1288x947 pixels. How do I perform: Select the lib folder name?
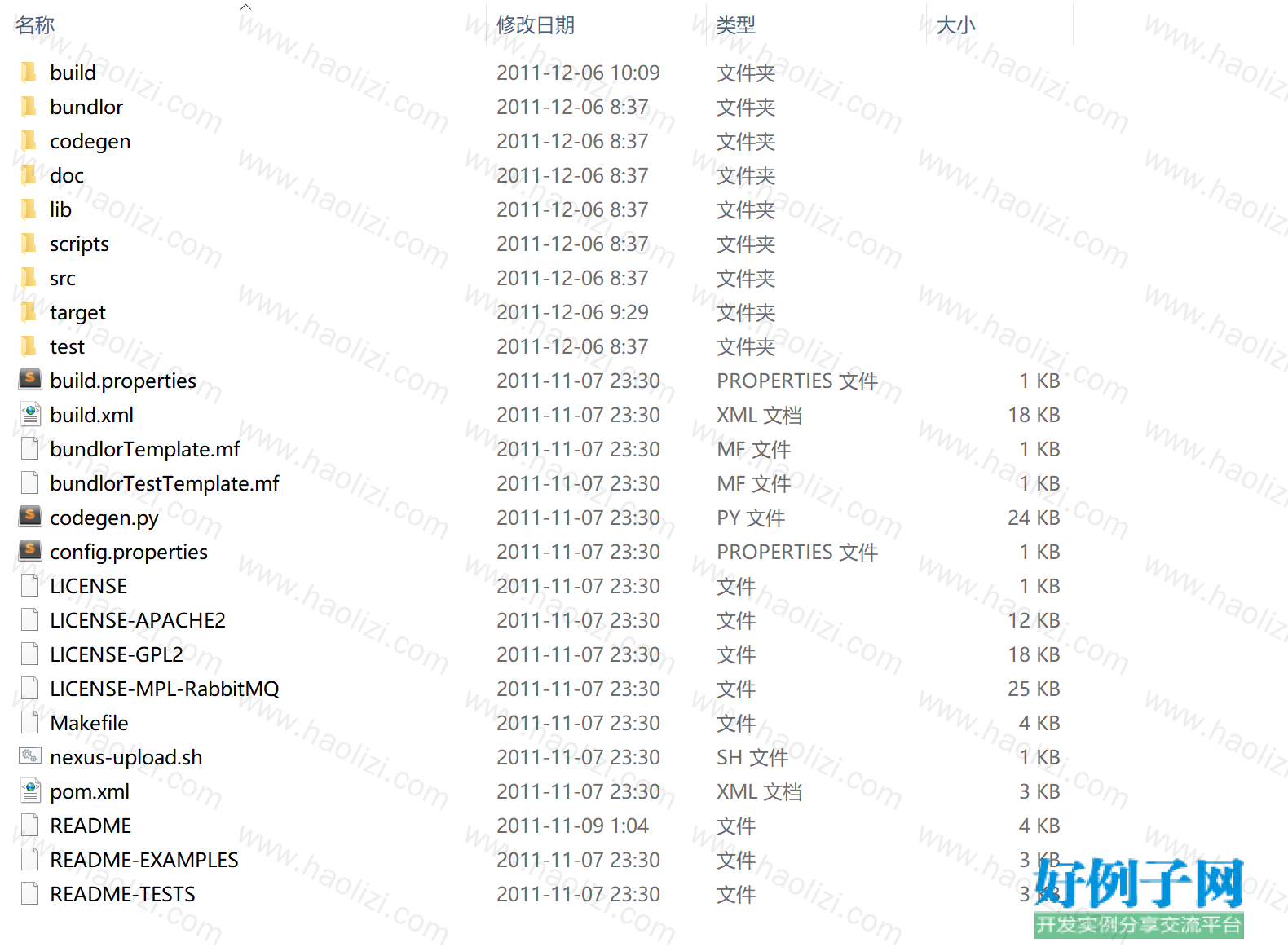click(60, 209)
